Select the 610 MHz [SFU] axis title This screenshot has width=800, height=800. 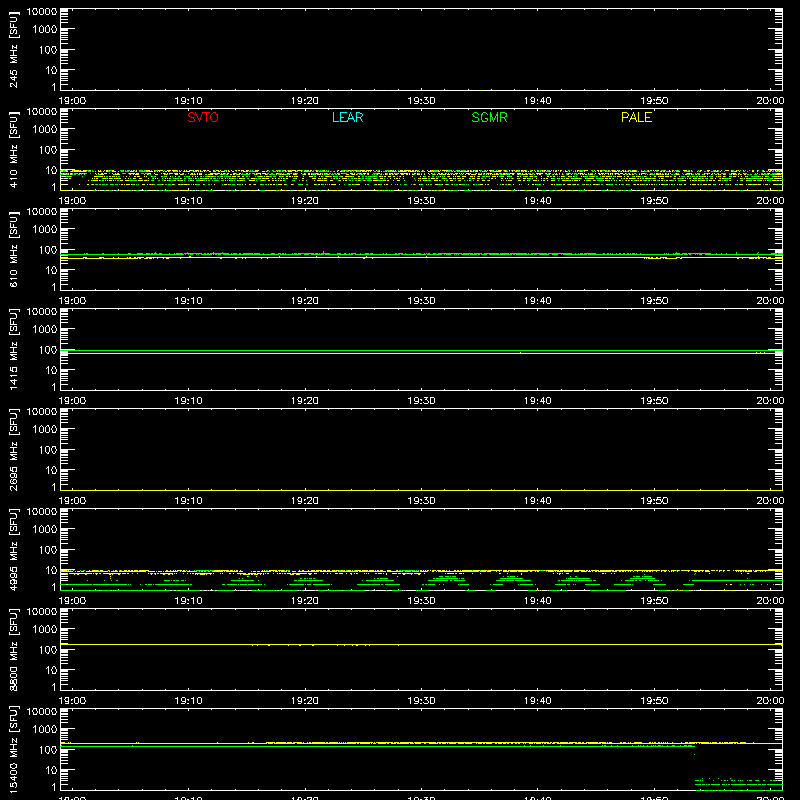pos(14,249)
